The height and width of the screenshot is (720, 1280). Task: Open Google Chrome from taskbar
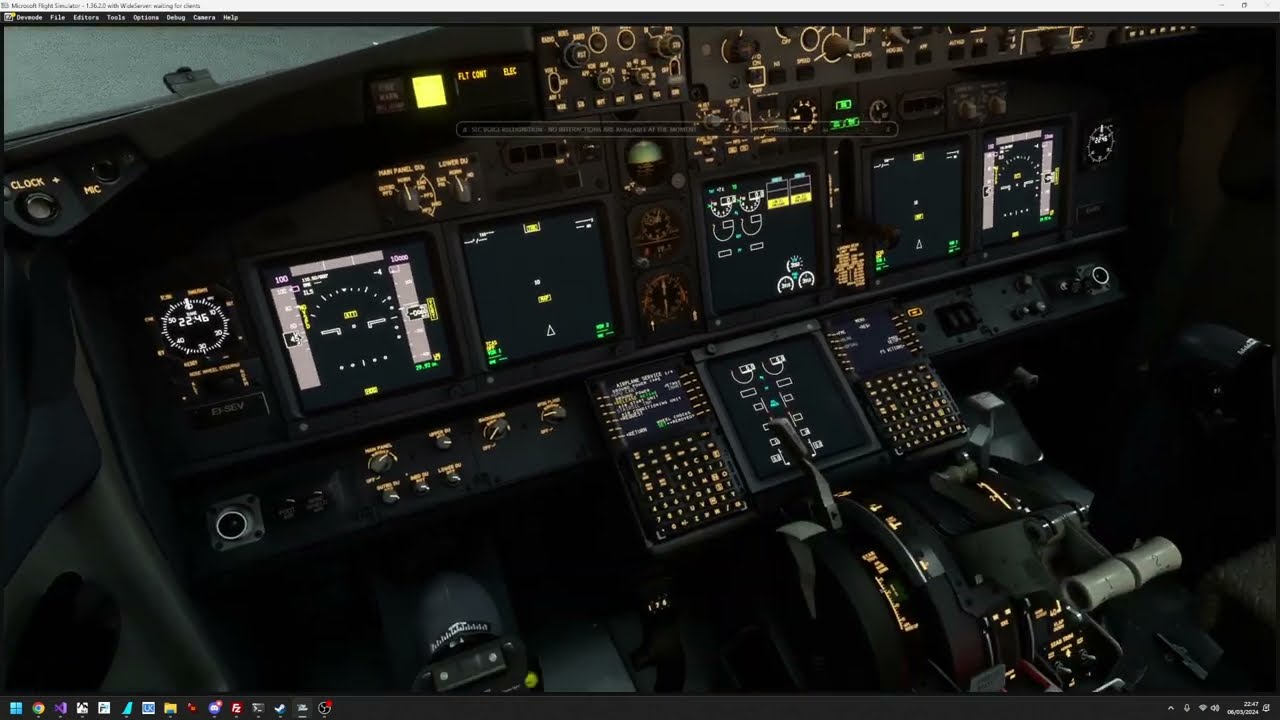tap(38, 708)
